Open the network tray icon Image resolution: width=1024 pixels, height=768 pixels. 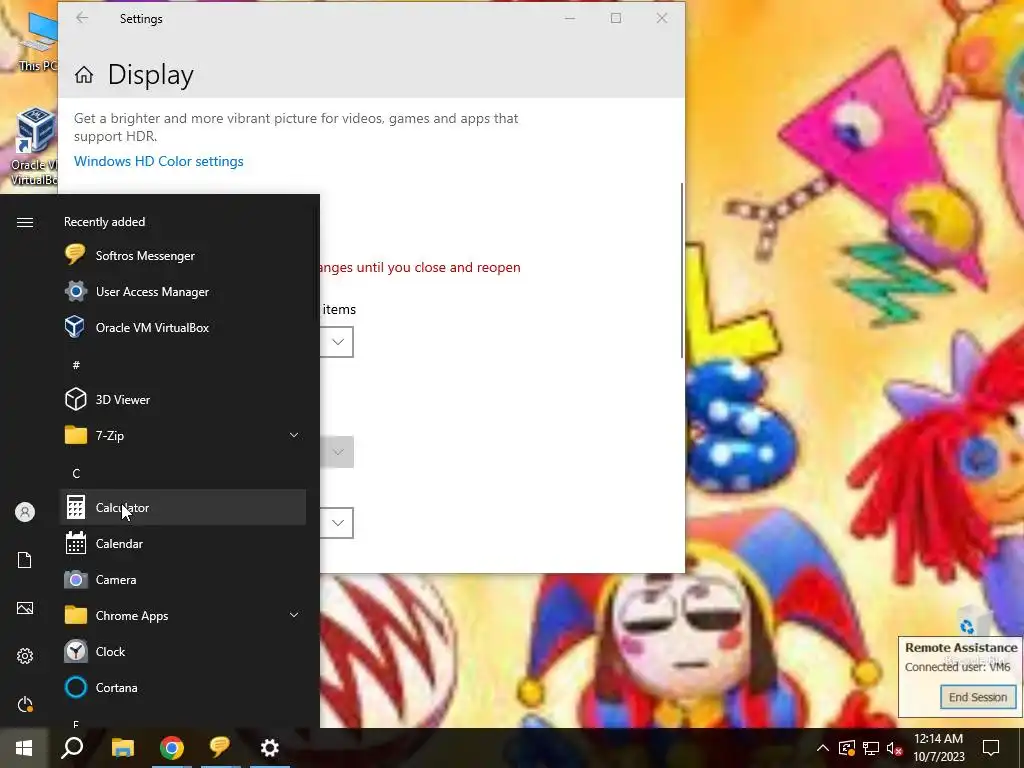click(x=871, y=748)
